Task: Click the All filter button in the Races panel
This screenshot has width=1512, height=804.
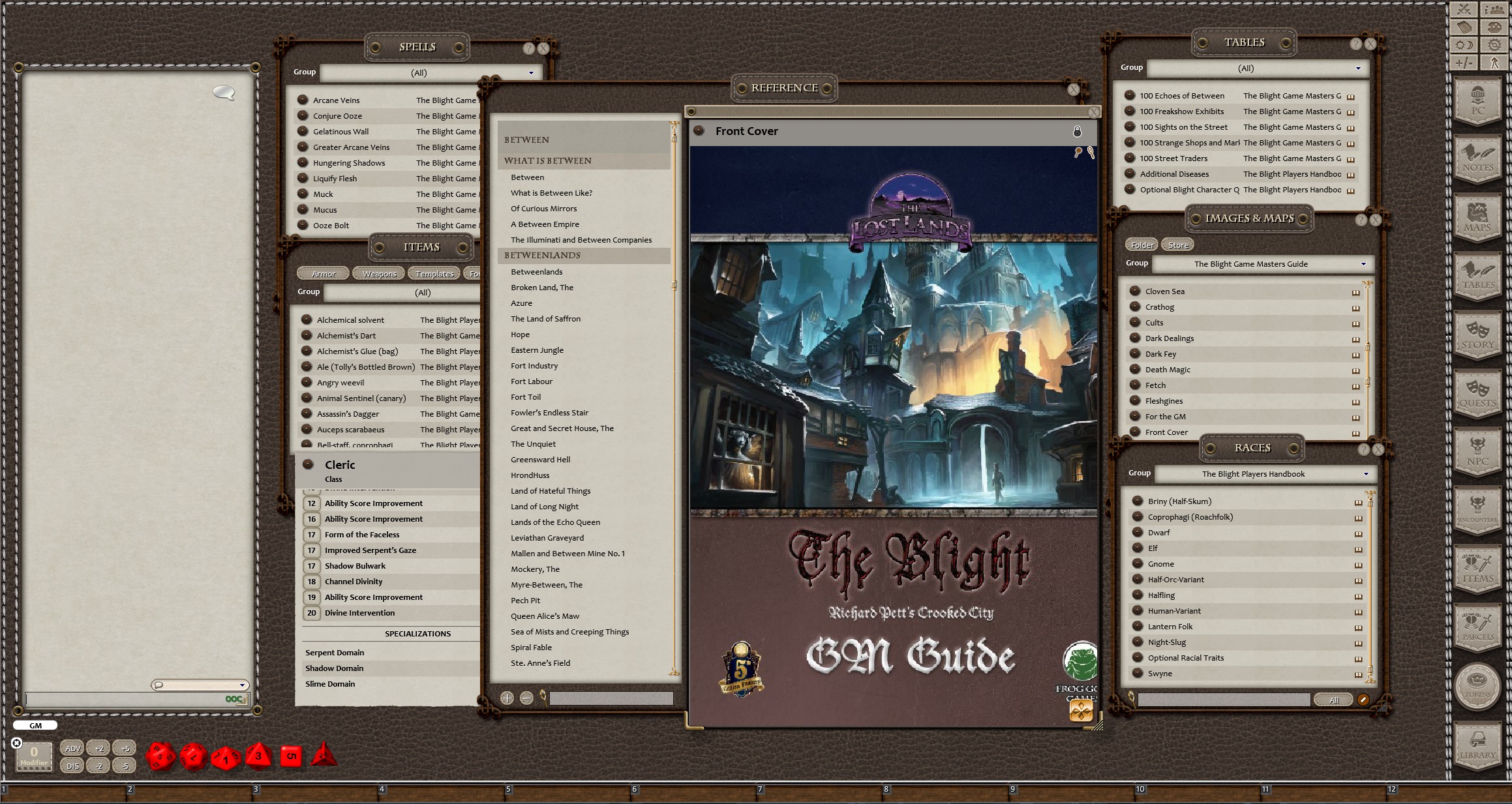Action: click(1333, 700)
